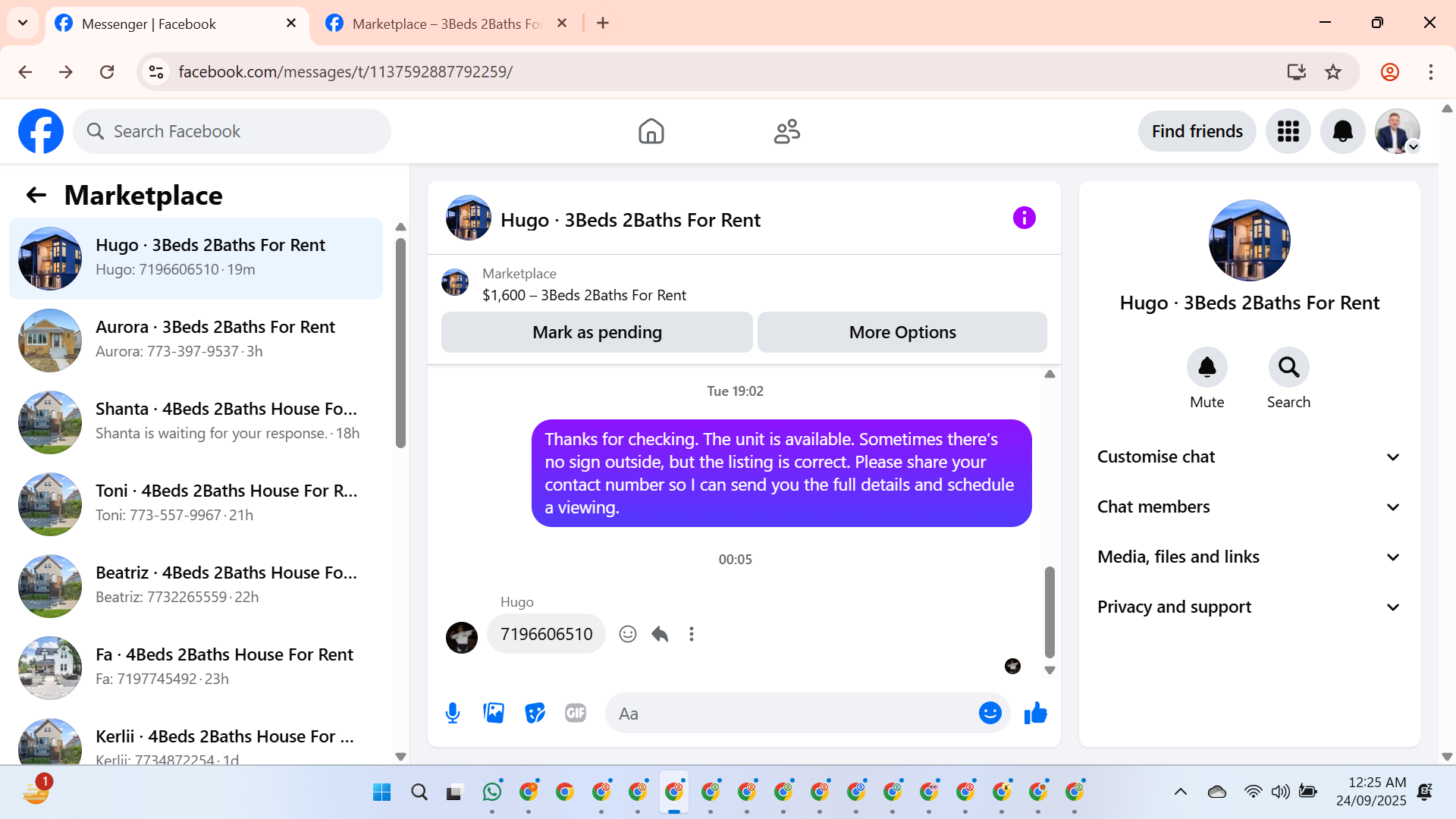Go to Home feed icon
This screenshot has height=819, width=1456.
click(651, 131)
